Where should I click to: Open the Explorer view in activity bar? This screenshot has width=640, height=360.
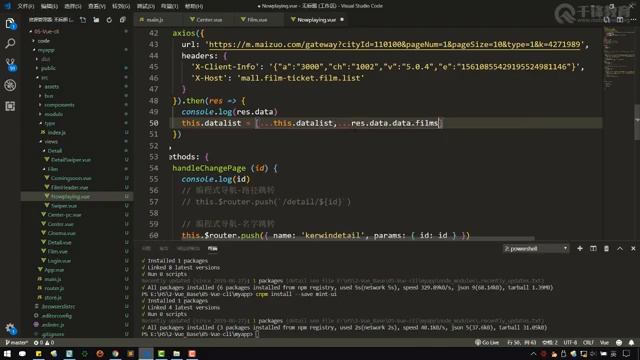point(10,23)
